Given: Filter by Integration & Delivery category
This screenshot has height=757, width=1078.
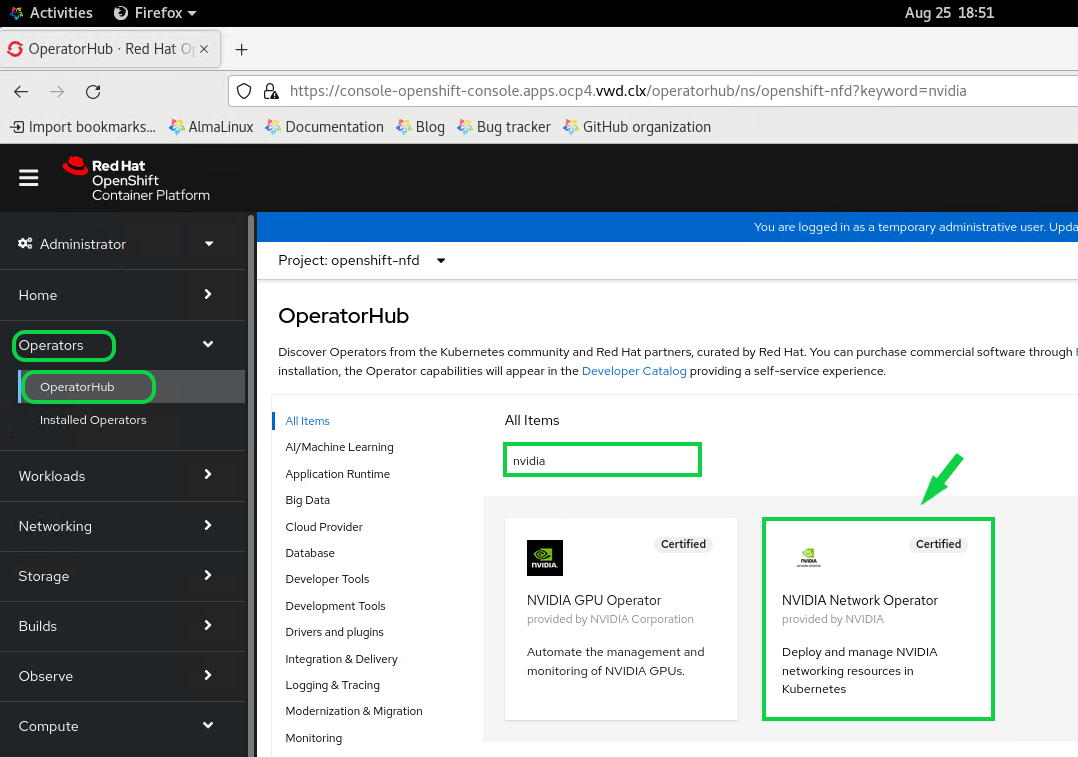Looking at the screenshot, I should pyautogui.click(x=342, y=659).
